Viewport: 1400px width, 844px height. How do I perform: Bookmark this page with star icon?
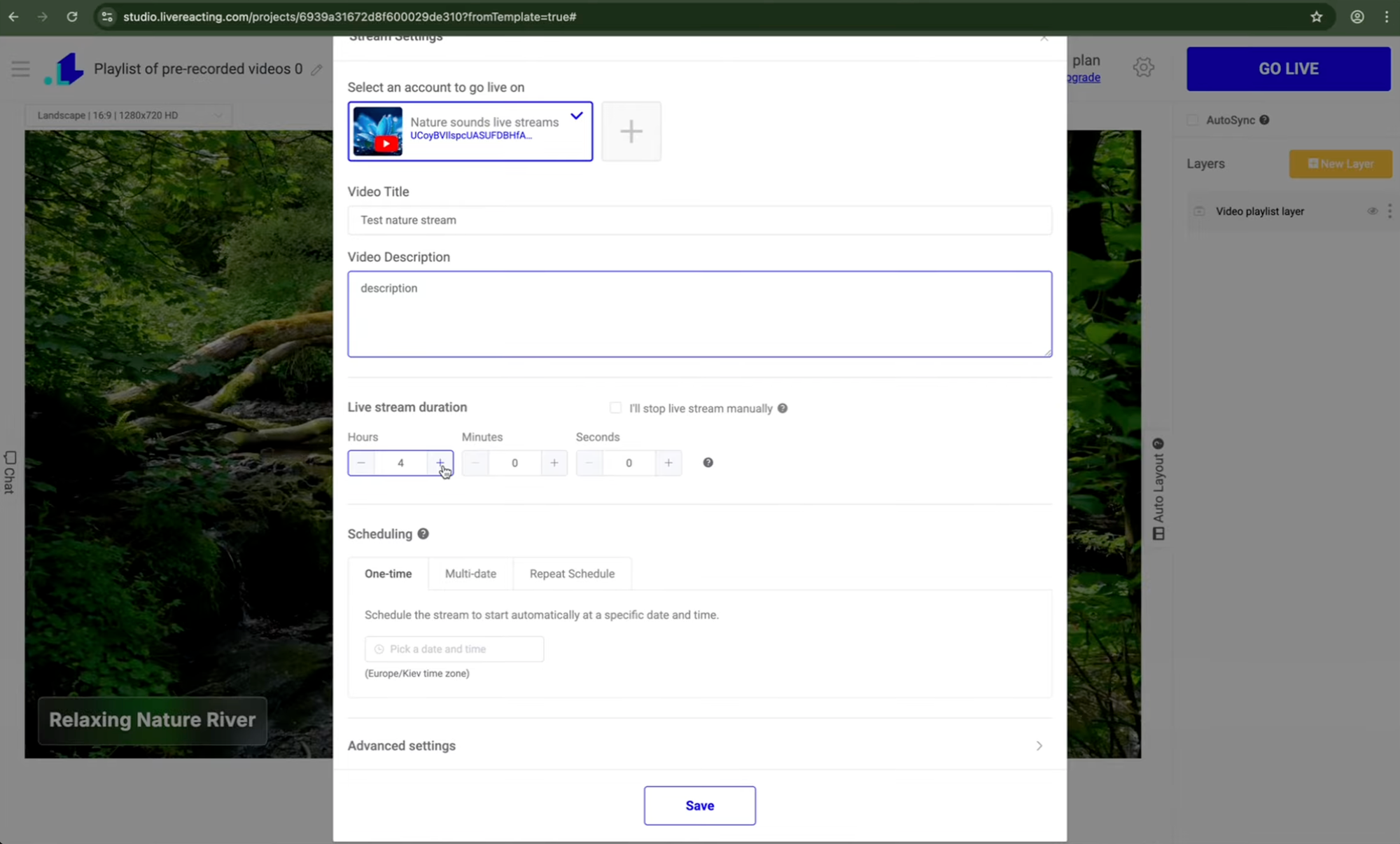coord(1316,17)
